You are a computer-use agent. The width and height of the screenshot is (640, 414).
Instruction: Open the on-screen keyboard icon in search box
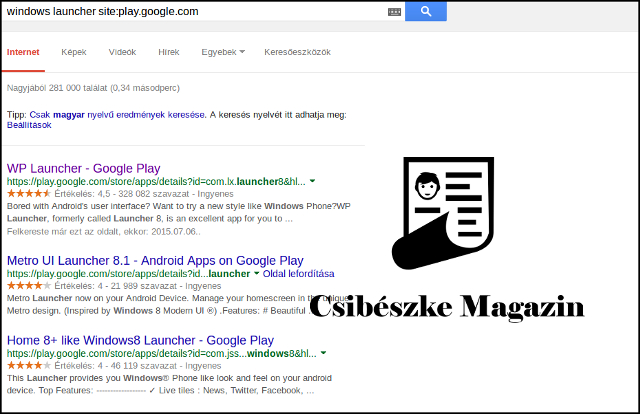[394, 12]
